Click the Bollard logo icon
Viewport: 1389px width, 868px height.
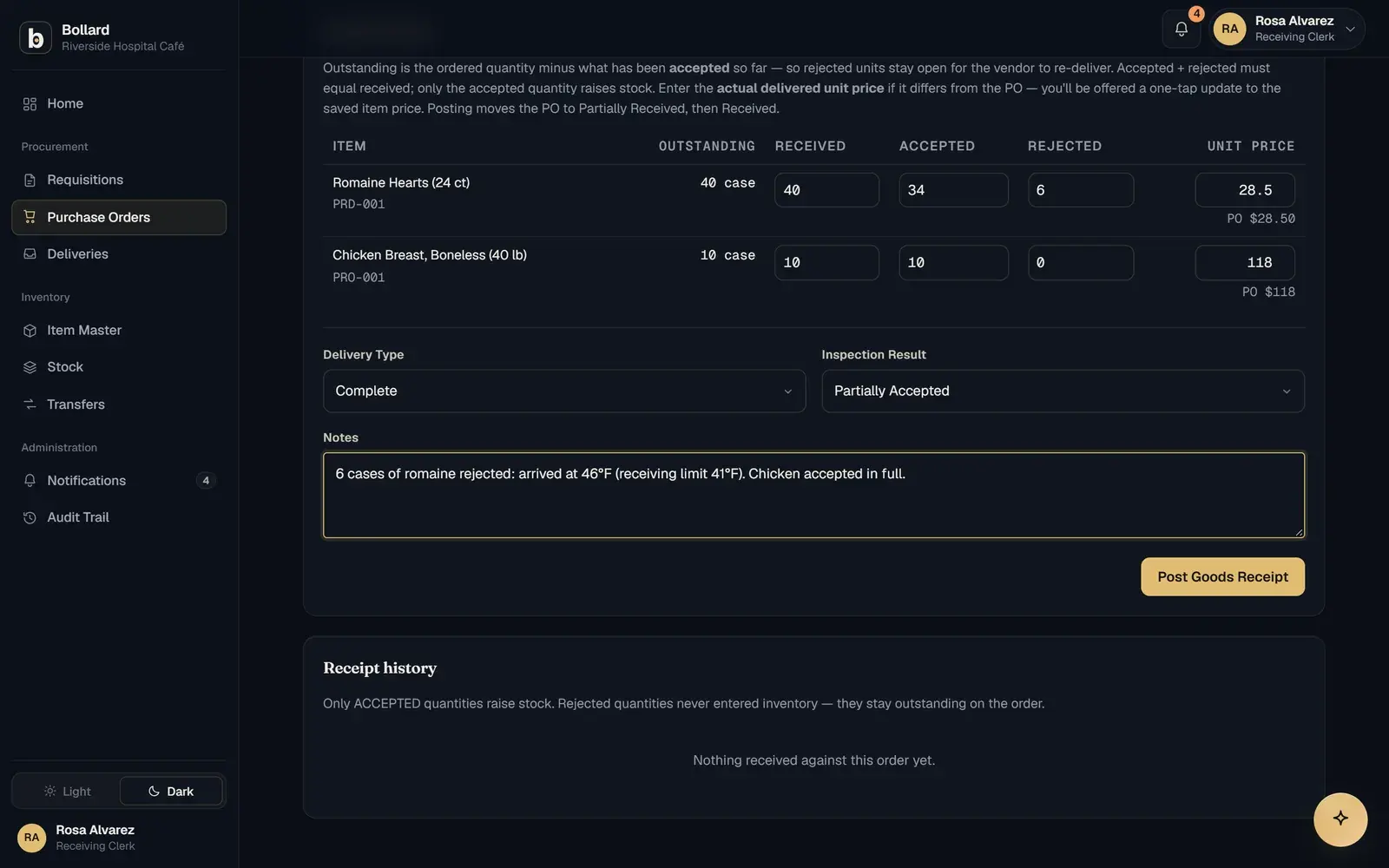point(36,37)
